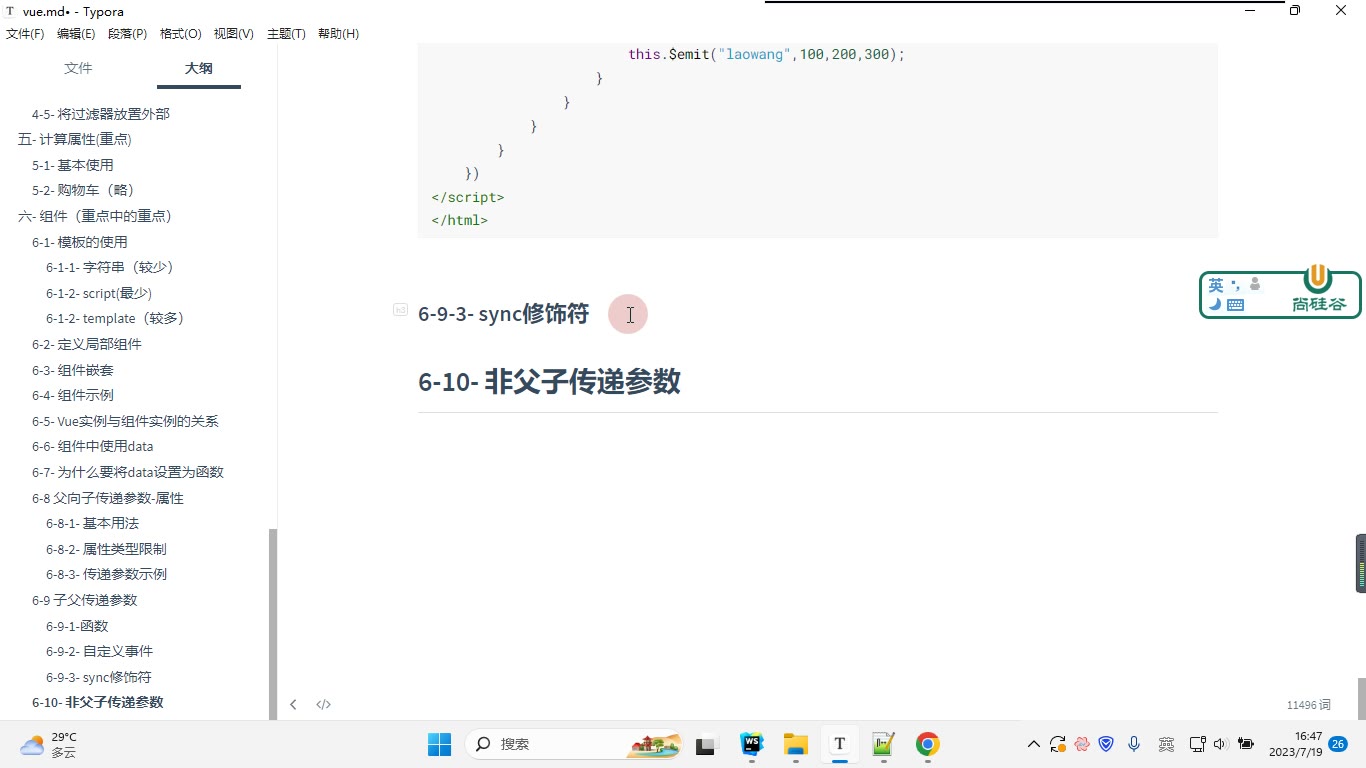
Task: Go to 6-9-2- 自定义事件 in outline
Action: click(99, 651)
